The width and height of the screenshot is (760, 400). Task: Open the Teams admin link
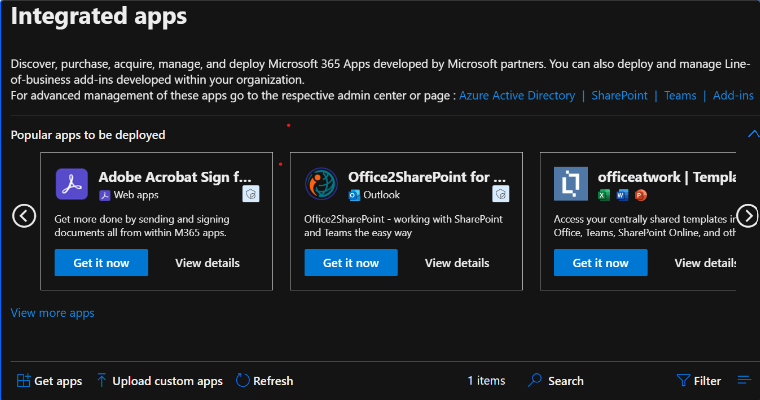tap(680, 96)
